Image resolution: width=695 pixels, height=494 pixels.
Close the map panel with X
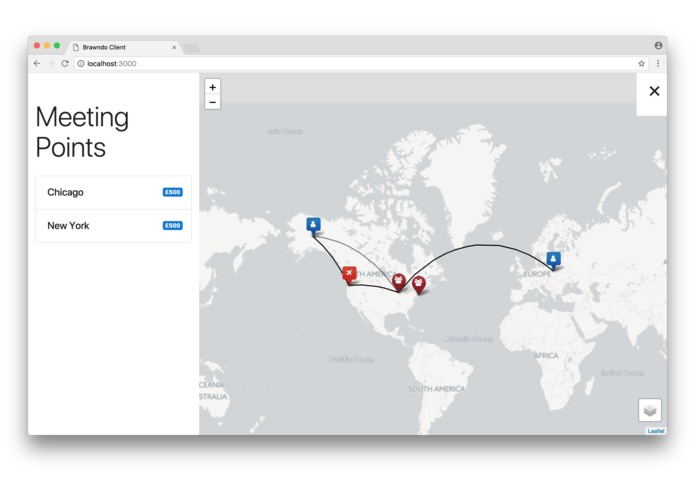(x=654, y=91)
